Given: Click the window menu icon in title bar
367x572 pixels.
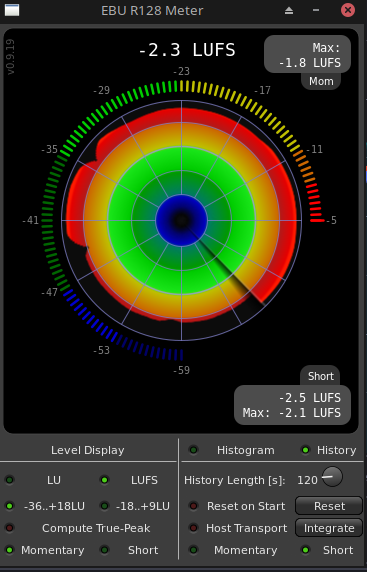Looking at the screenshot, I should click(x=12, y=10).
